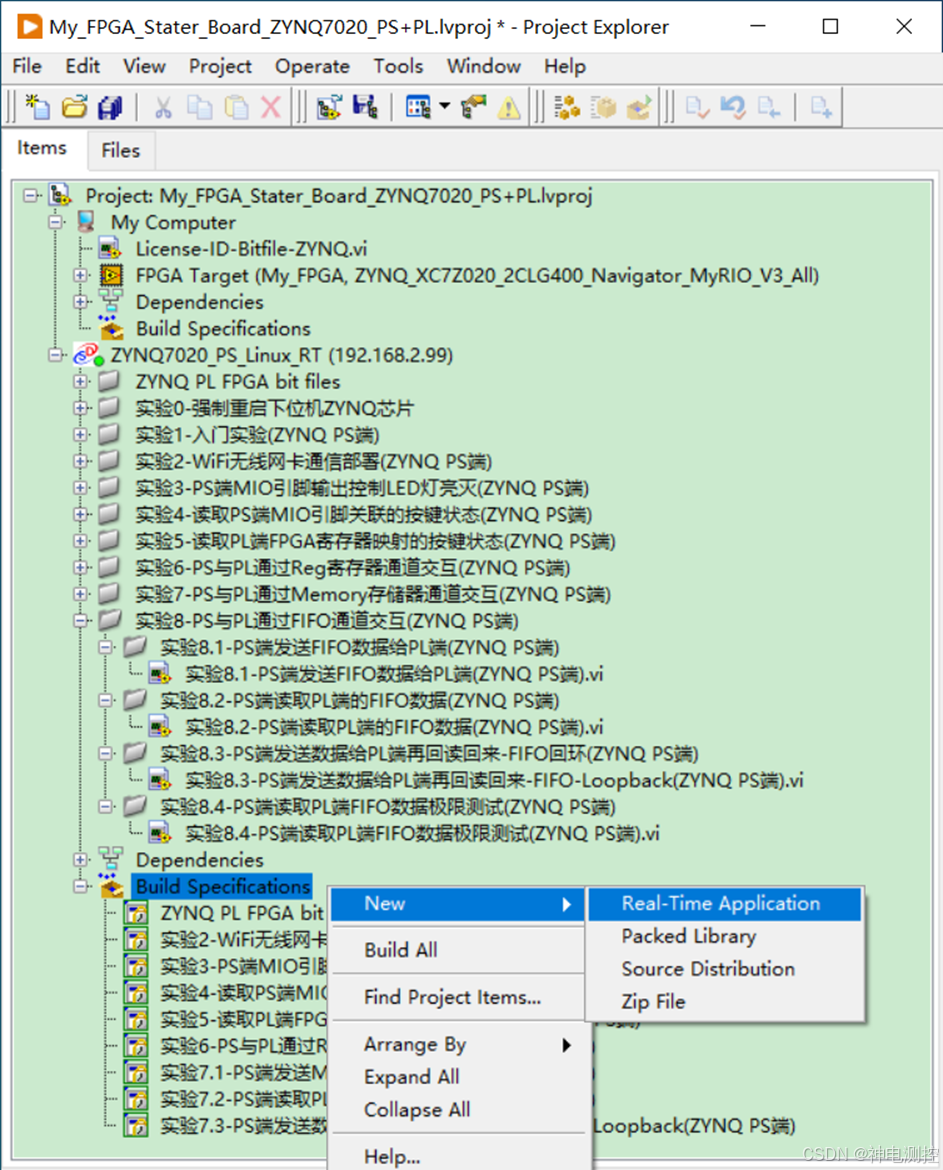
Task: Click the ZYNQ7020_PS_Linux_RT target icon
Action: click(x=88, y=355)
